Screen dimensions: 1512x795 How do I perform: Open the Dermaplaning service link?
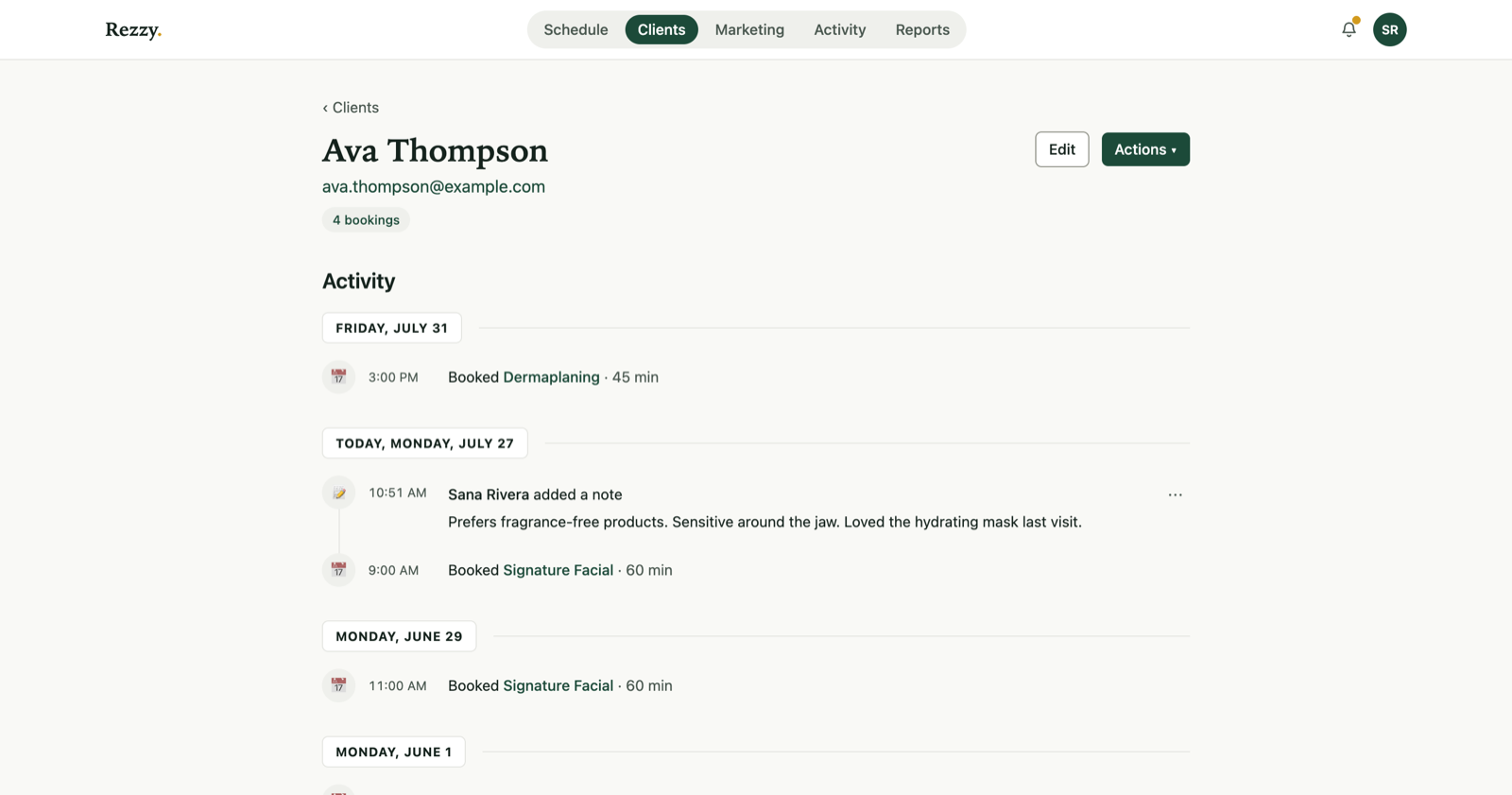(x=551, y=377)
